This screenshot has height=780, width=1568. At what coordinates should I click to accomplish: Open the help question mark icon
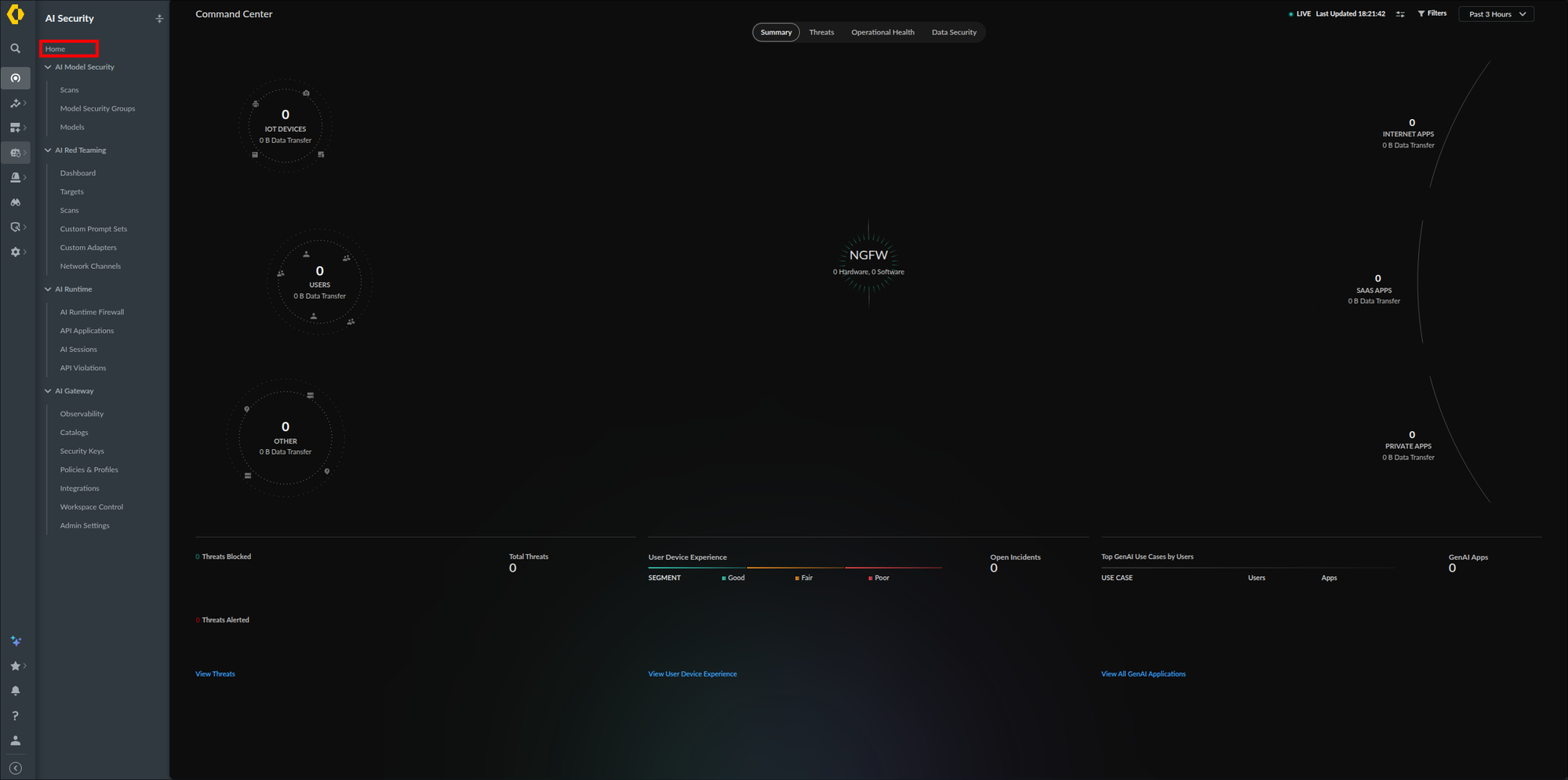tap(15, 716)
